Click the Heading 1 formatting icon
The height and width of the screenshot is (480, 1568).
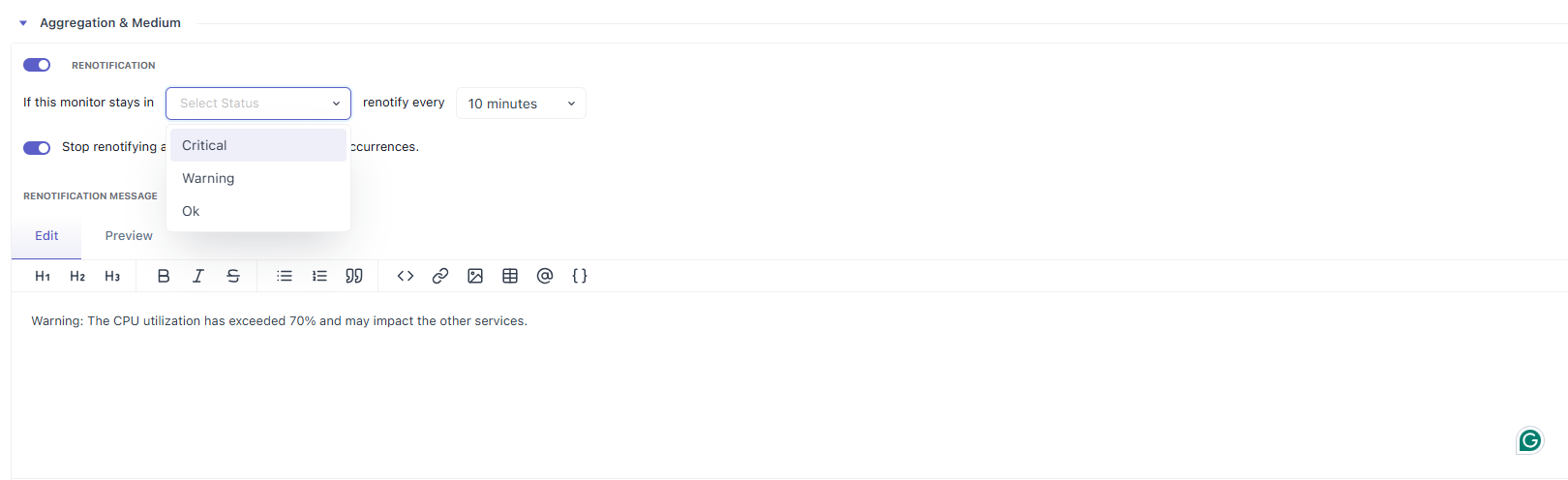click(x=43, y=276)
